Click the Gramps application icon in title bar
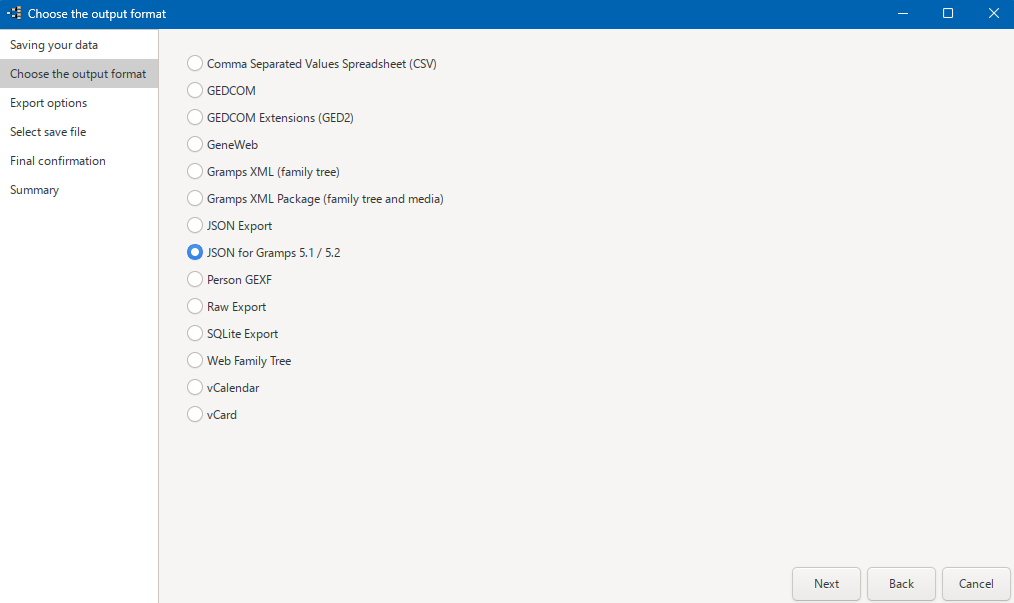This screenshot has height=603, width=1014. coord(14,13)
